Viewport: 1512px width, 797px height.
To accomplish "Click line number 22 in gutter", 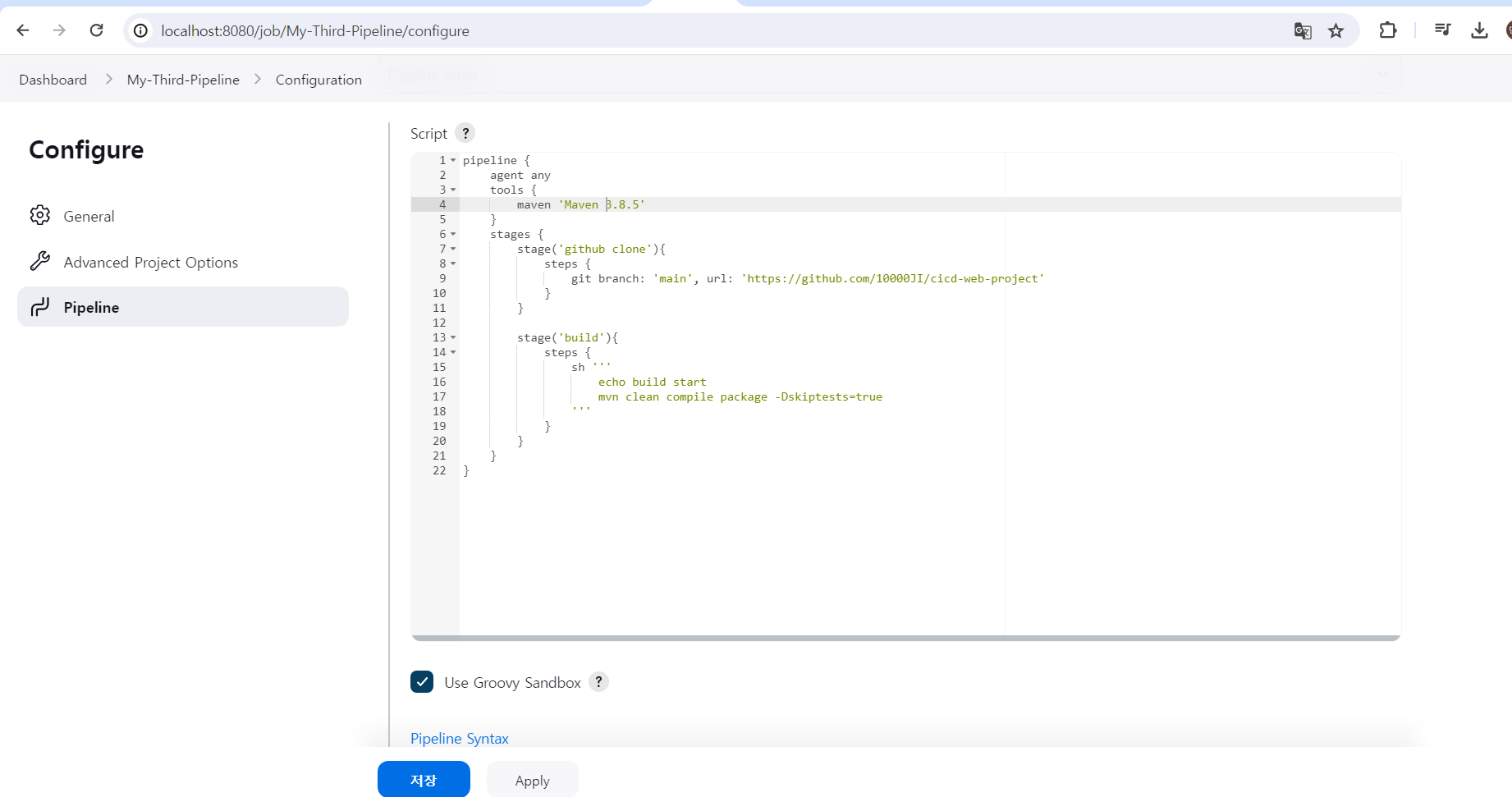I will (439, 470).
